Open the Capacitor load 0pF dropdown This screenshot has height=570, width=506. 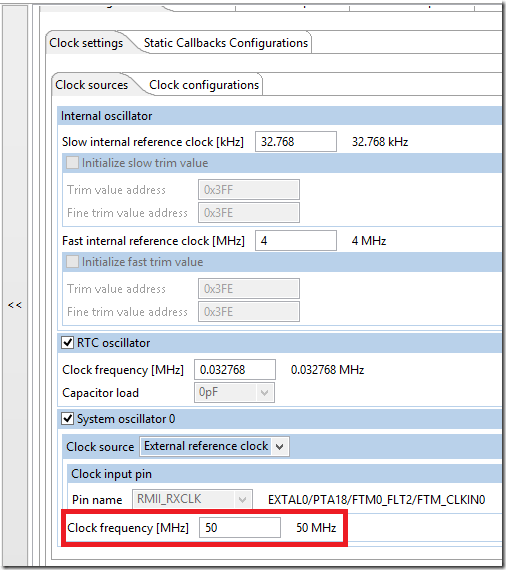coord(234,392)
